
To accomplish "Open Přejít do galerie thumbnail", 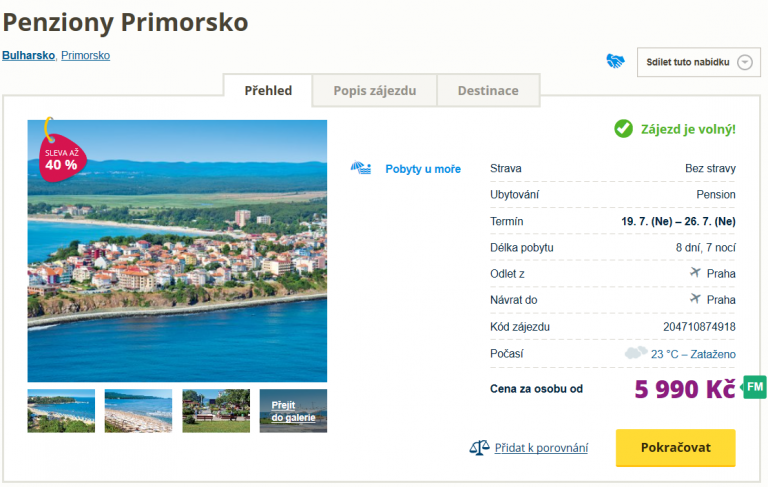I will [293, 411].
